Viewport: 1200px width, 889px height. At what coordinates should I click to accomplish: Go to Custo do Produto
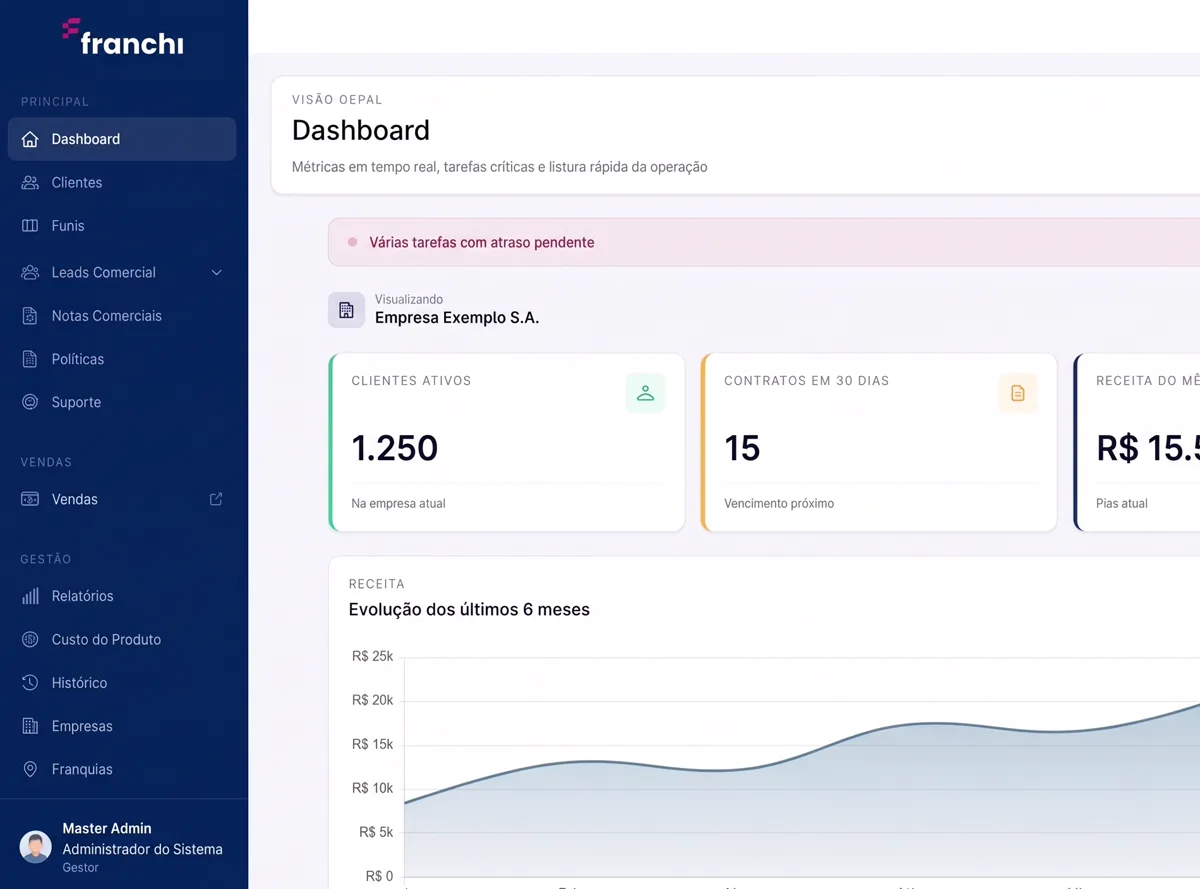click(122, 639)
